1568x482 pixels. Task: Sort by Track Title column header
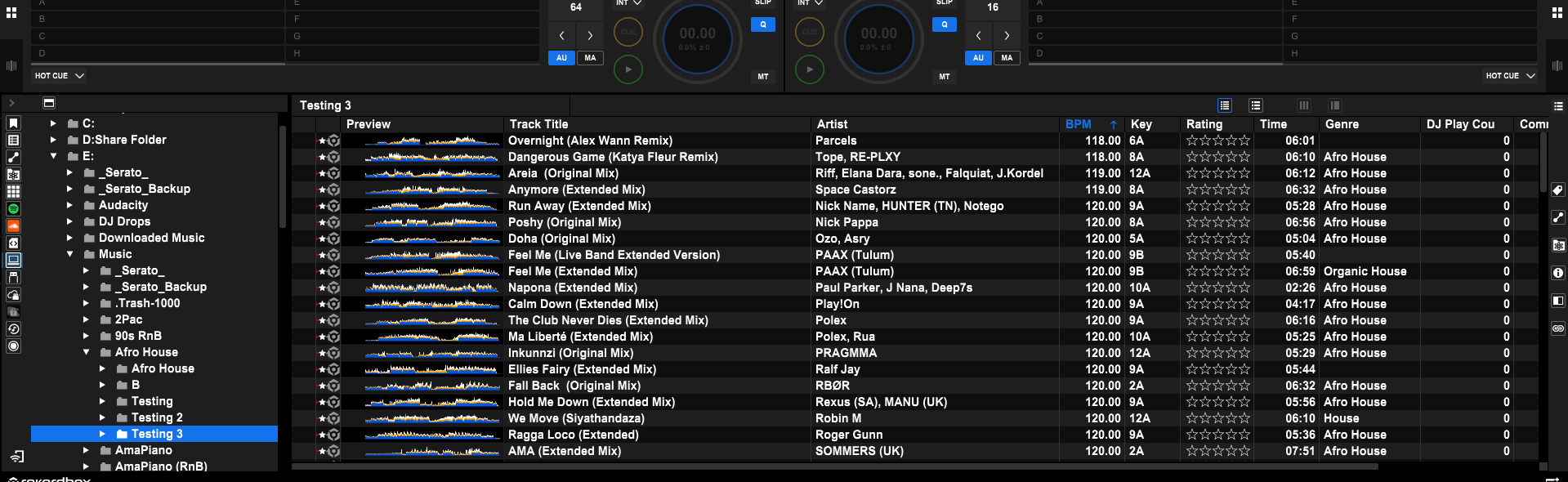click(x=659, y=124)
